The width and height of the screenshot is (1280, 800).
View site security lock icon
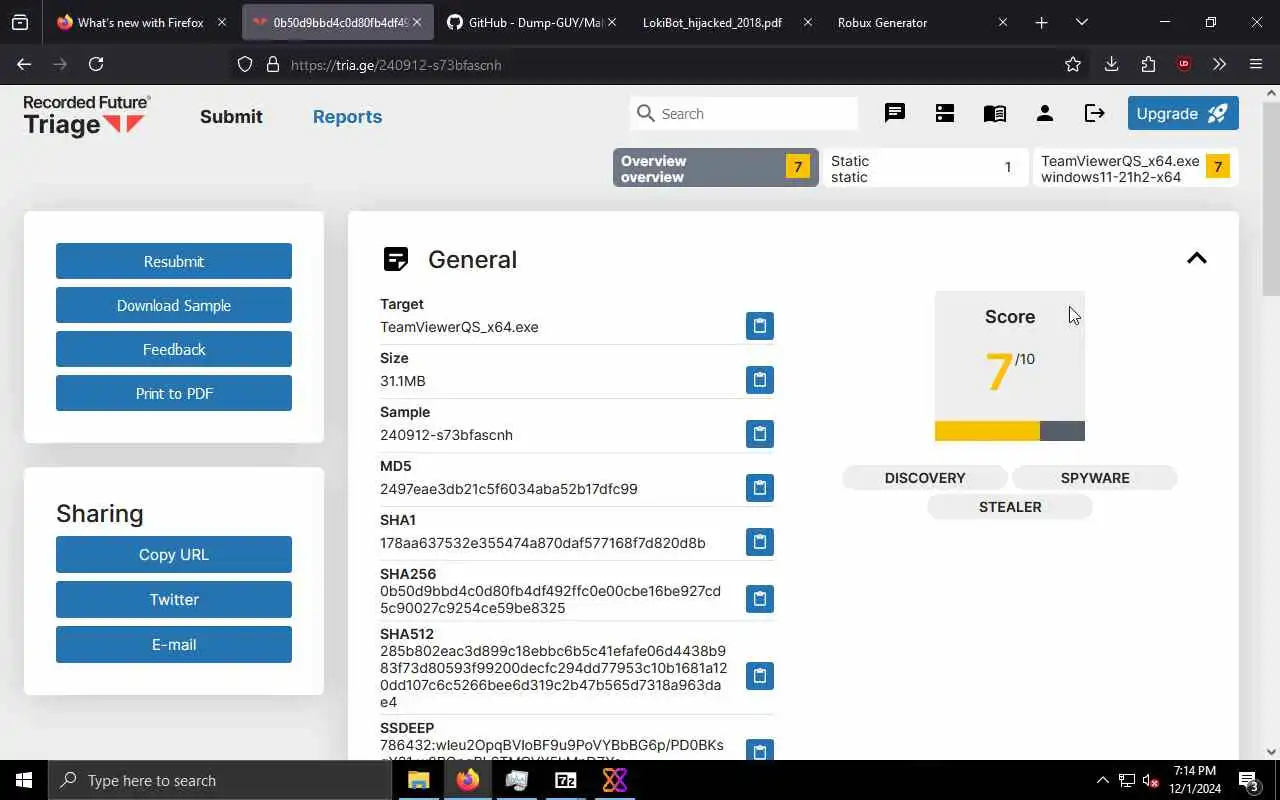[272, 64]
